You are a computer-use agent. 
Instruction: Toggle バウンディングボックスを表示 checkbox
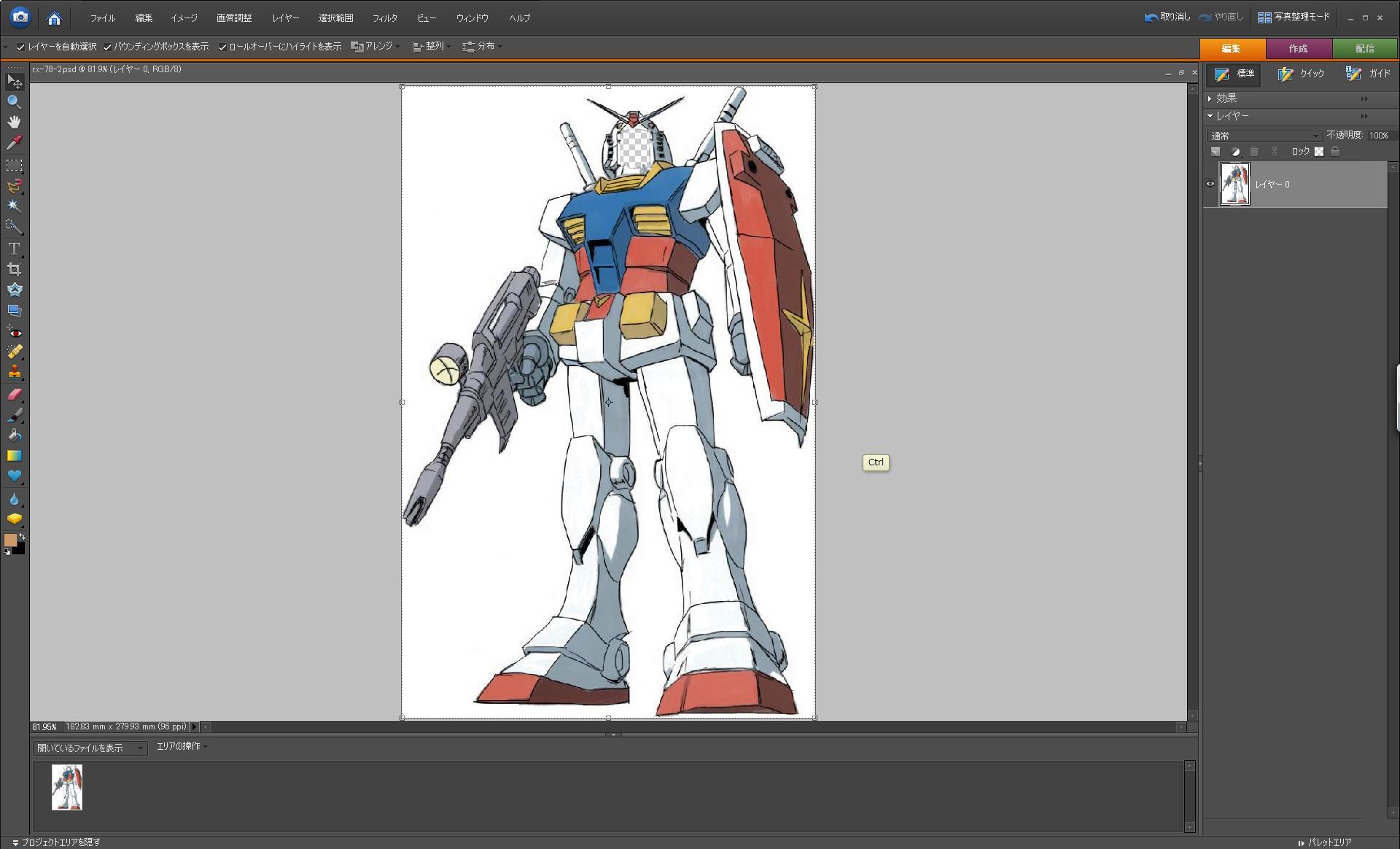[107, 47]
